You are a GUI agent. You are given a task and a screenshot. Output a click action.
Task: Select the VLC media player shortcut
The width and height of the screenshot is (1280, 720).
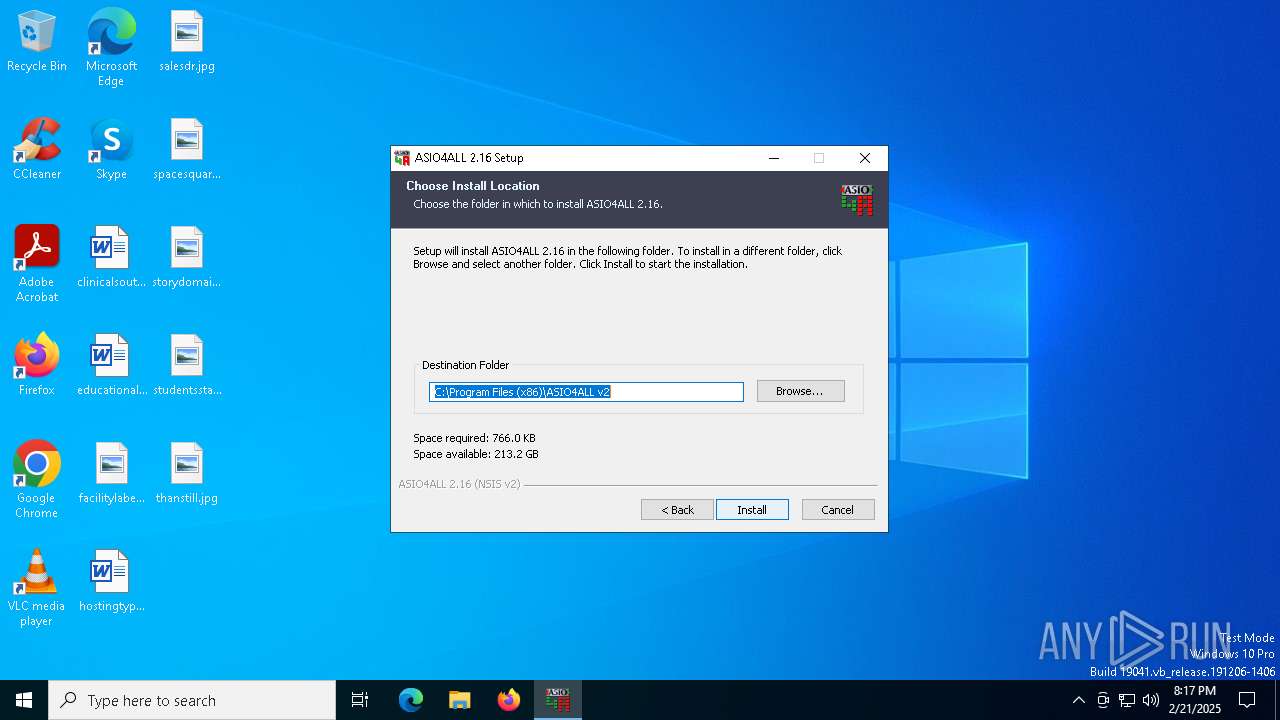(x=37, y=588)
